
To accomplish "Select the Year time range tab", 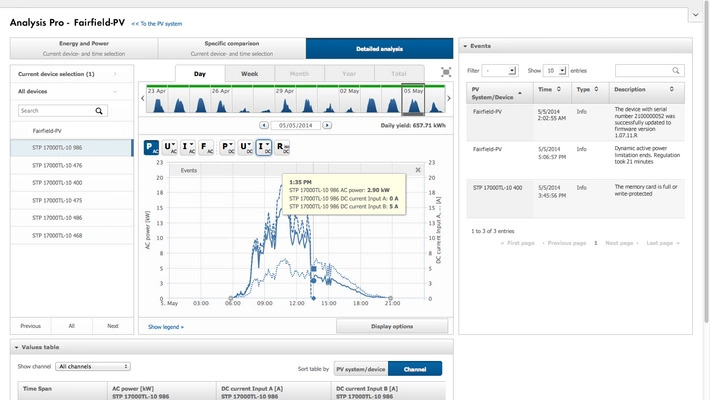I will tap(349, 73).
